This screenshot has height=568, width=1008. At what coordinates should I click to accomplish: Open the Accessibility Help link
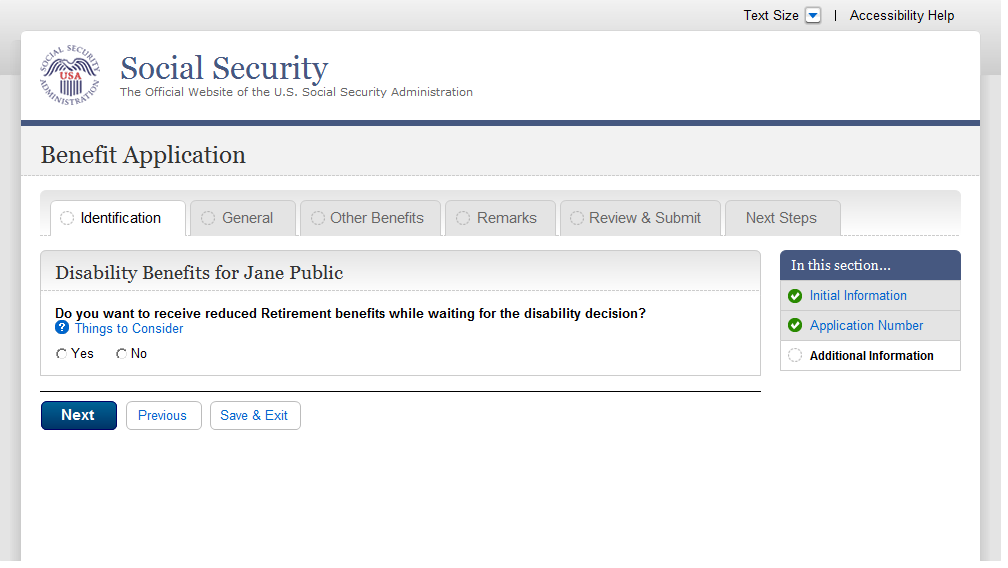[x=902, y=16]
